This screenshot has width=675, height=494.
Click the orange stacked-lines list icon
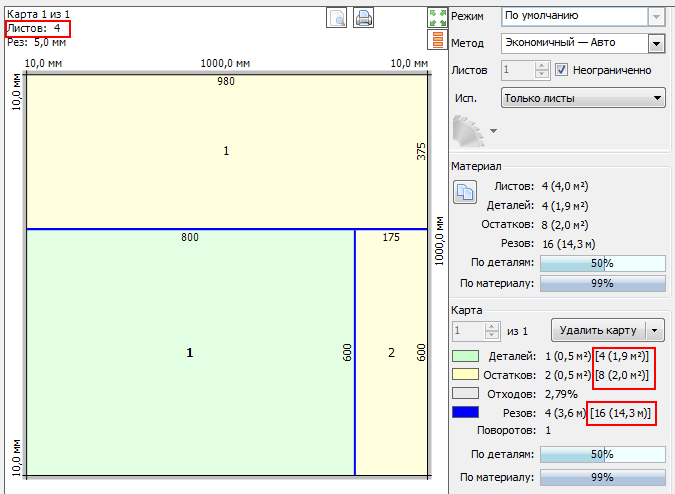click(x=438, y=39)
